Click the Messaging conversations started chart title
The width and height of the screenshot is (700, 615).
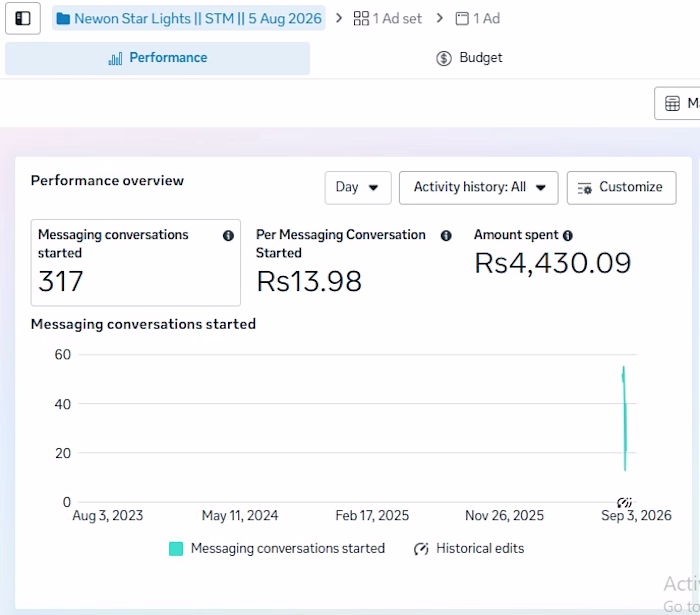click(143, 324)
